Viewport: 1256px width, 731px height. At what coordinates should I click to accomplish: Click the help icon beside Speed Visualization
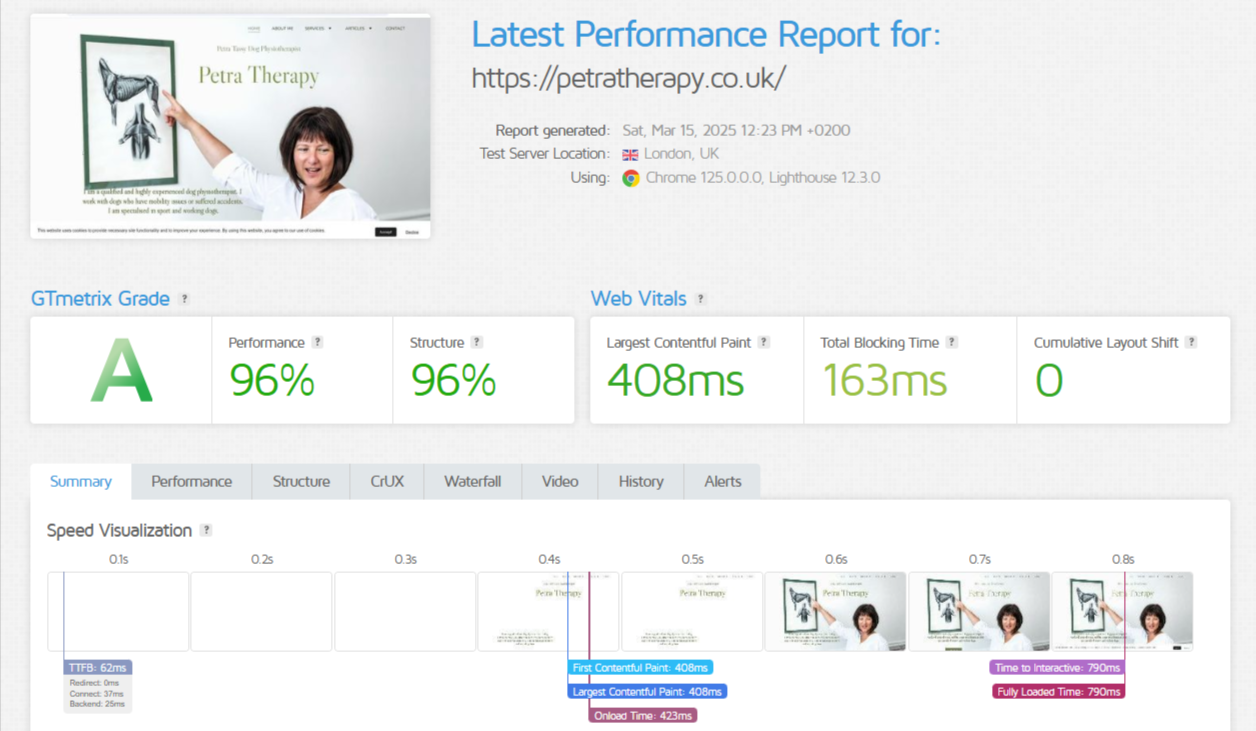pyautogui.click(x=206, y=530)
